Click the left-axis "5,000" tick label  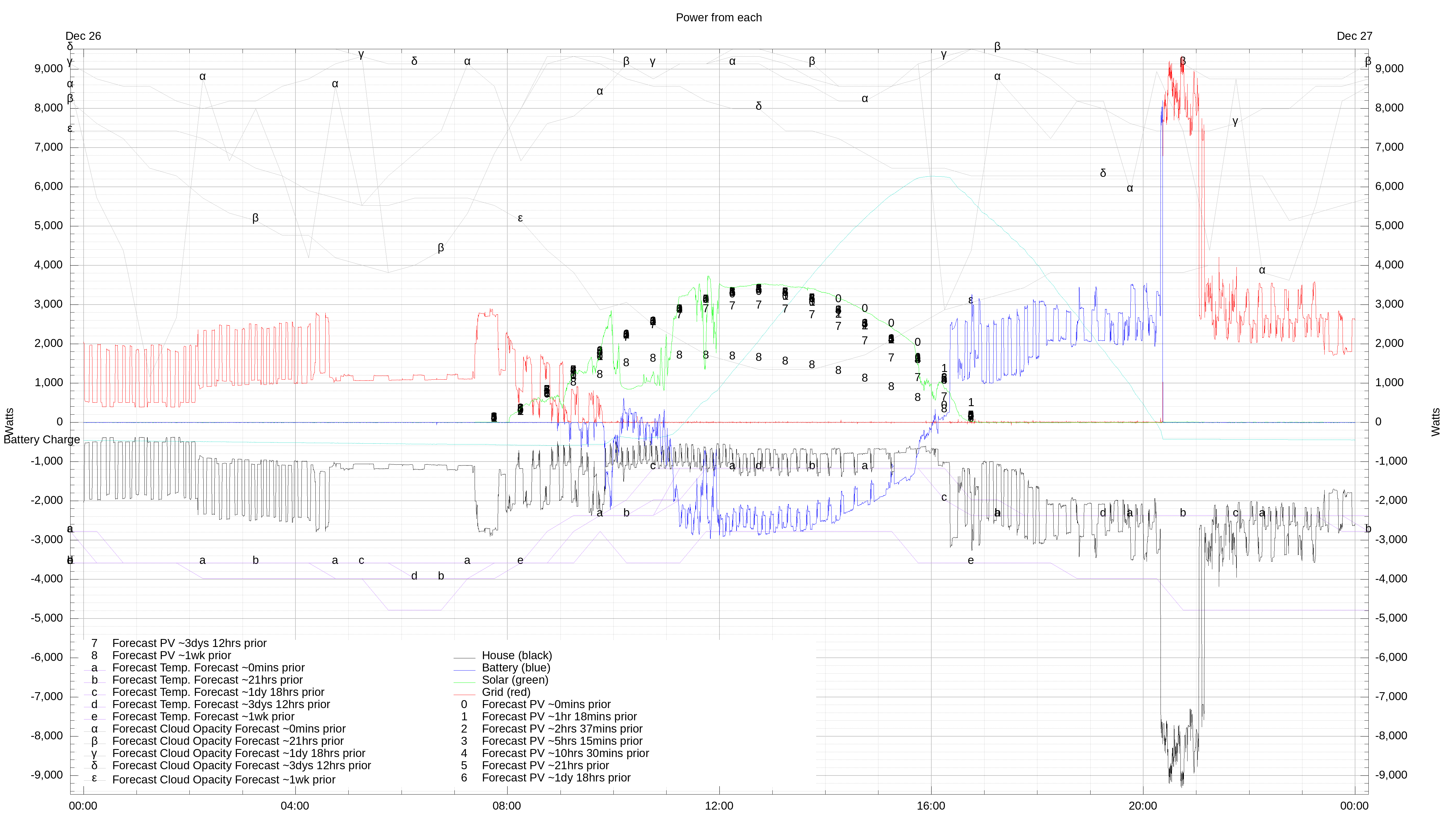[x=49, y=226]
